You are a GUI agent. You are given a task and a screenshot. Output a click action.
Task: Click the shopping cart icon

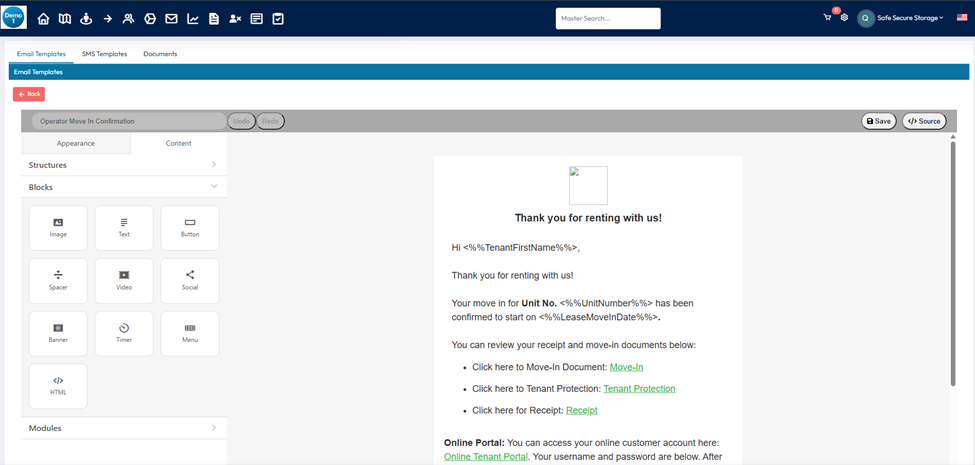[827, 18]
